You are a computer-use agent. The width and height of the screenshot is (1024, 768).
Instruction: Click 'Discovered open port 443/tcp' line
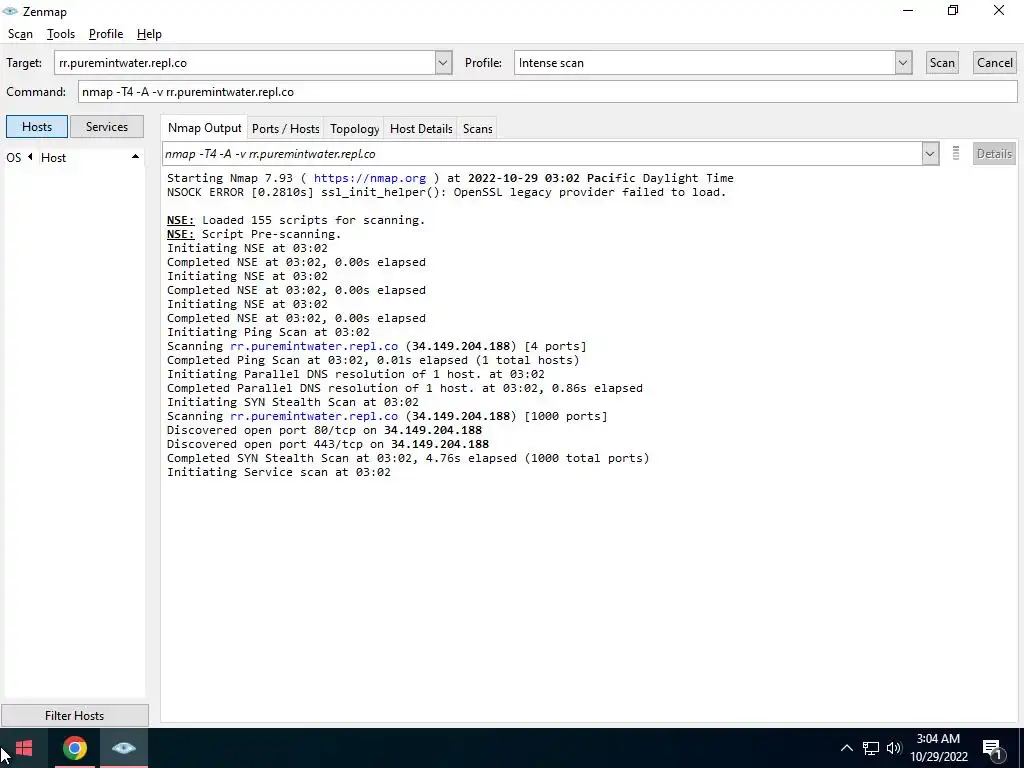coord(328,444)
